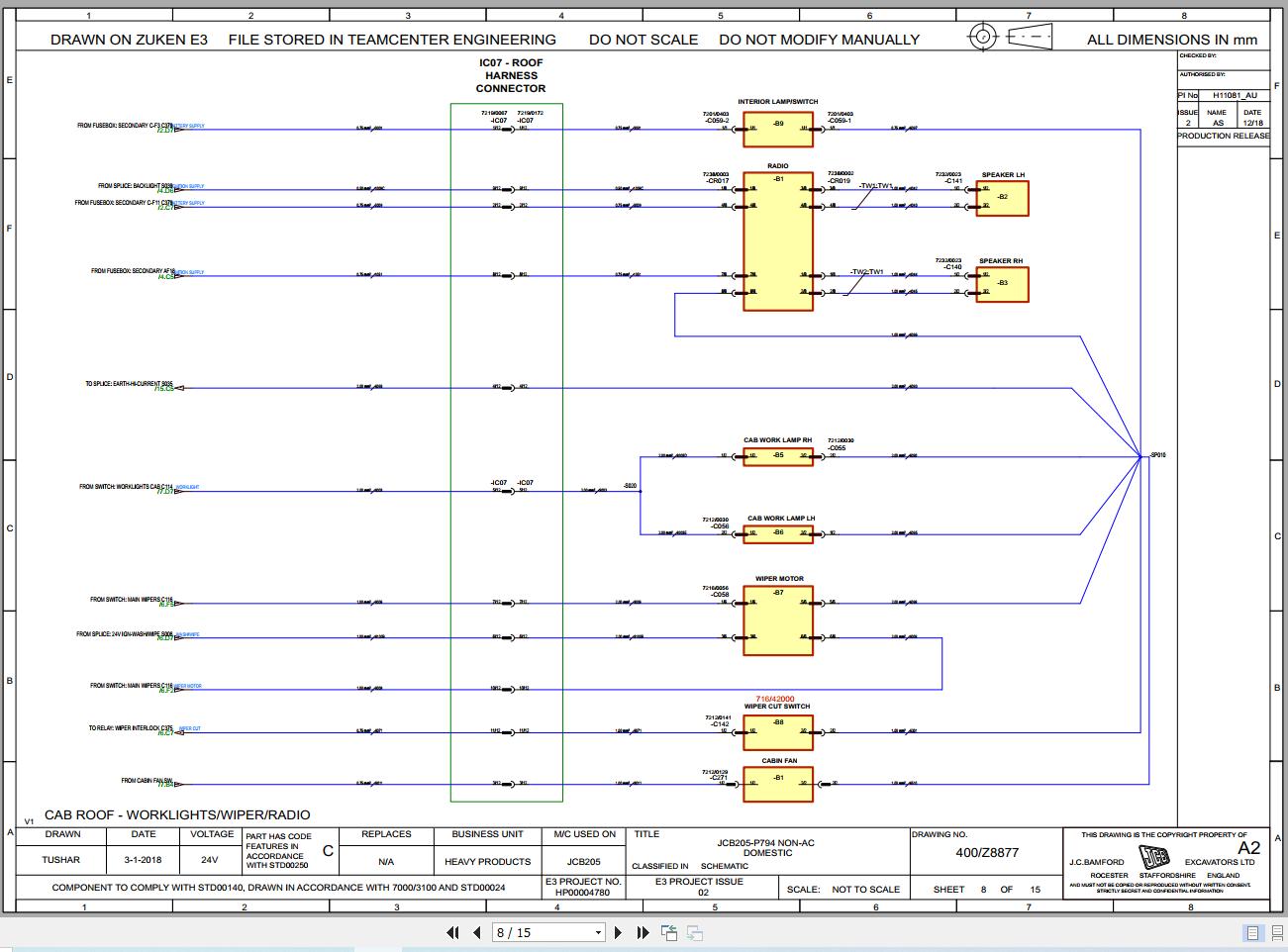
Task: Click 'TO RELAY: WIPER INTERLOCK' source label
Action: (x=131, y=728)
